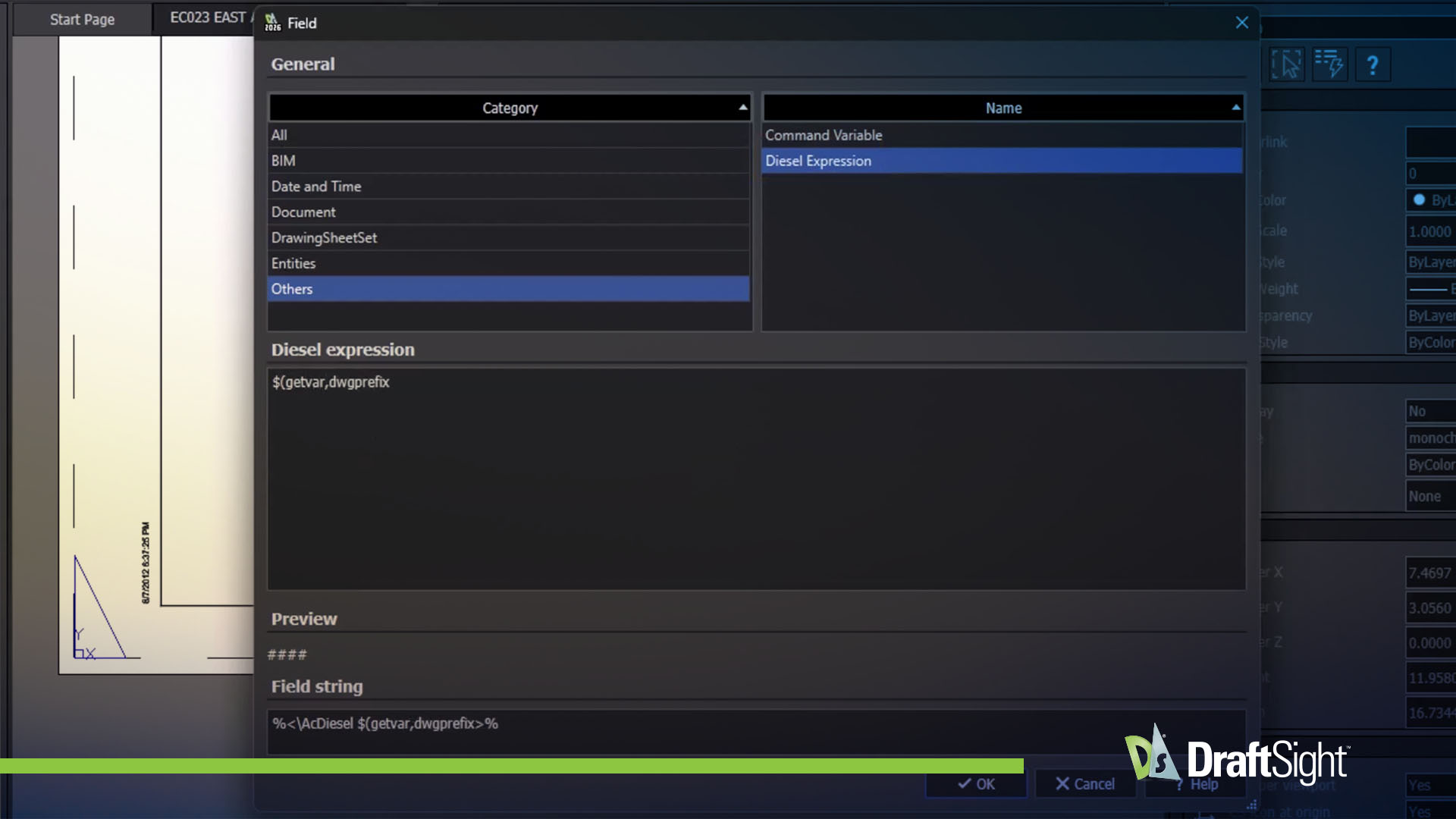1456x819 pixels.
Task: Select the 'All' category row
Action: coord(509,135)
